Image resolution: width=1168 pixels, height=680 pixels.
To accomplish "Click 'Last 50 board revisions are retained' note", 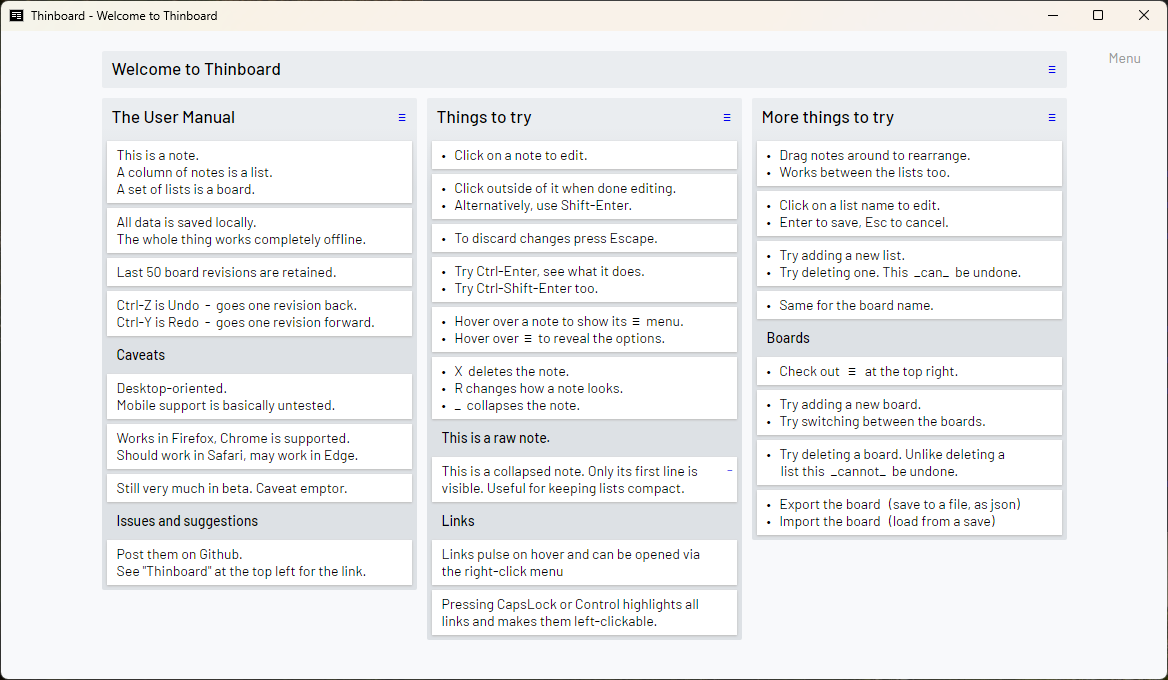I will [259, 272].
